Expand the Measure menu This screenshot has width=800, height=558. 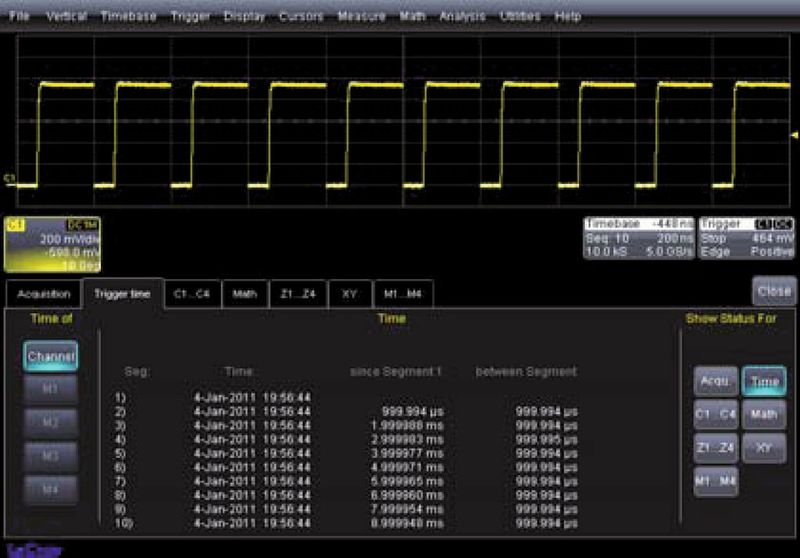pos(361,17)
